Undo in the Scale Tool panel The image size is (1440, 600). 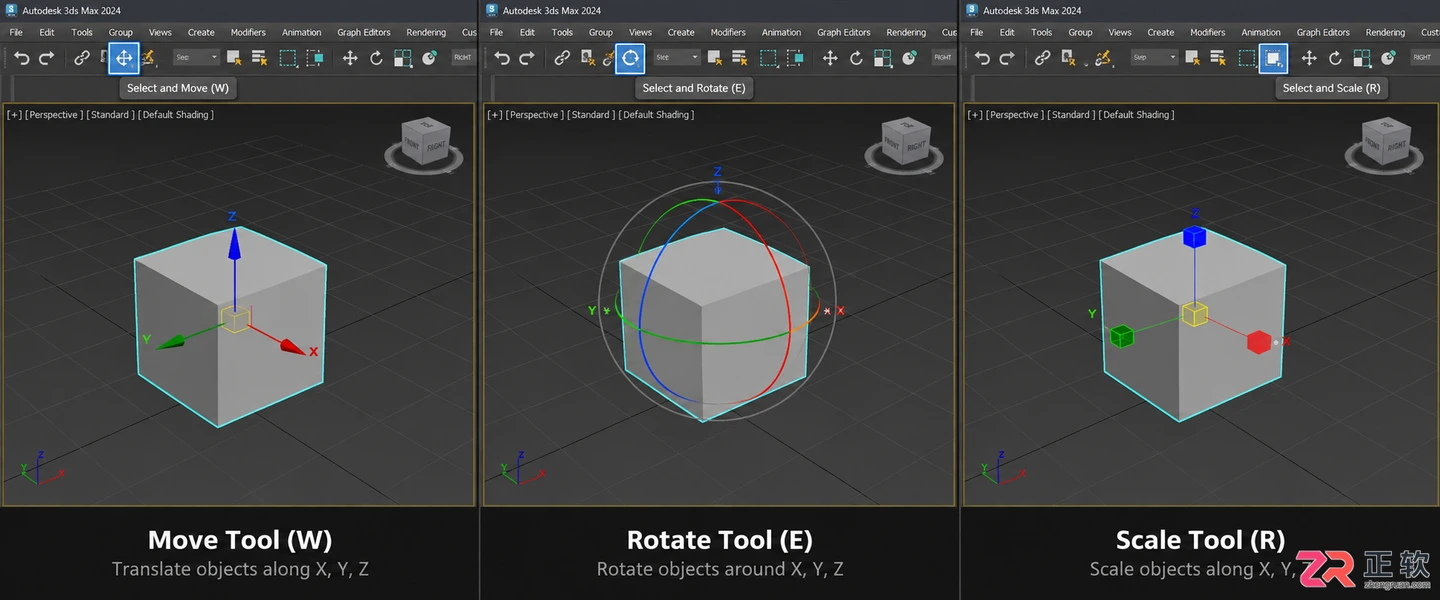(x=982, y=58)
